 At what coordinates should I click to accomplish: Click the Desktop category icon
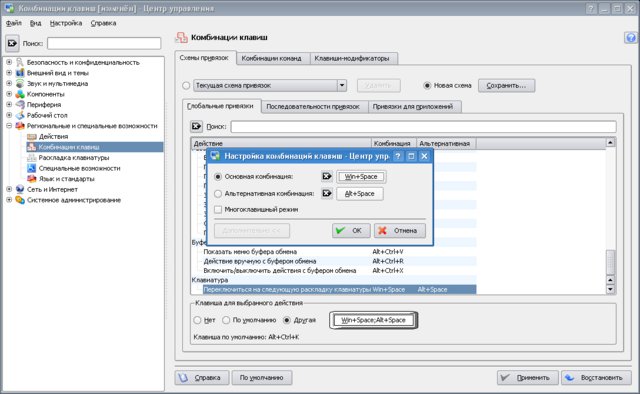click(x=20, y=115)
